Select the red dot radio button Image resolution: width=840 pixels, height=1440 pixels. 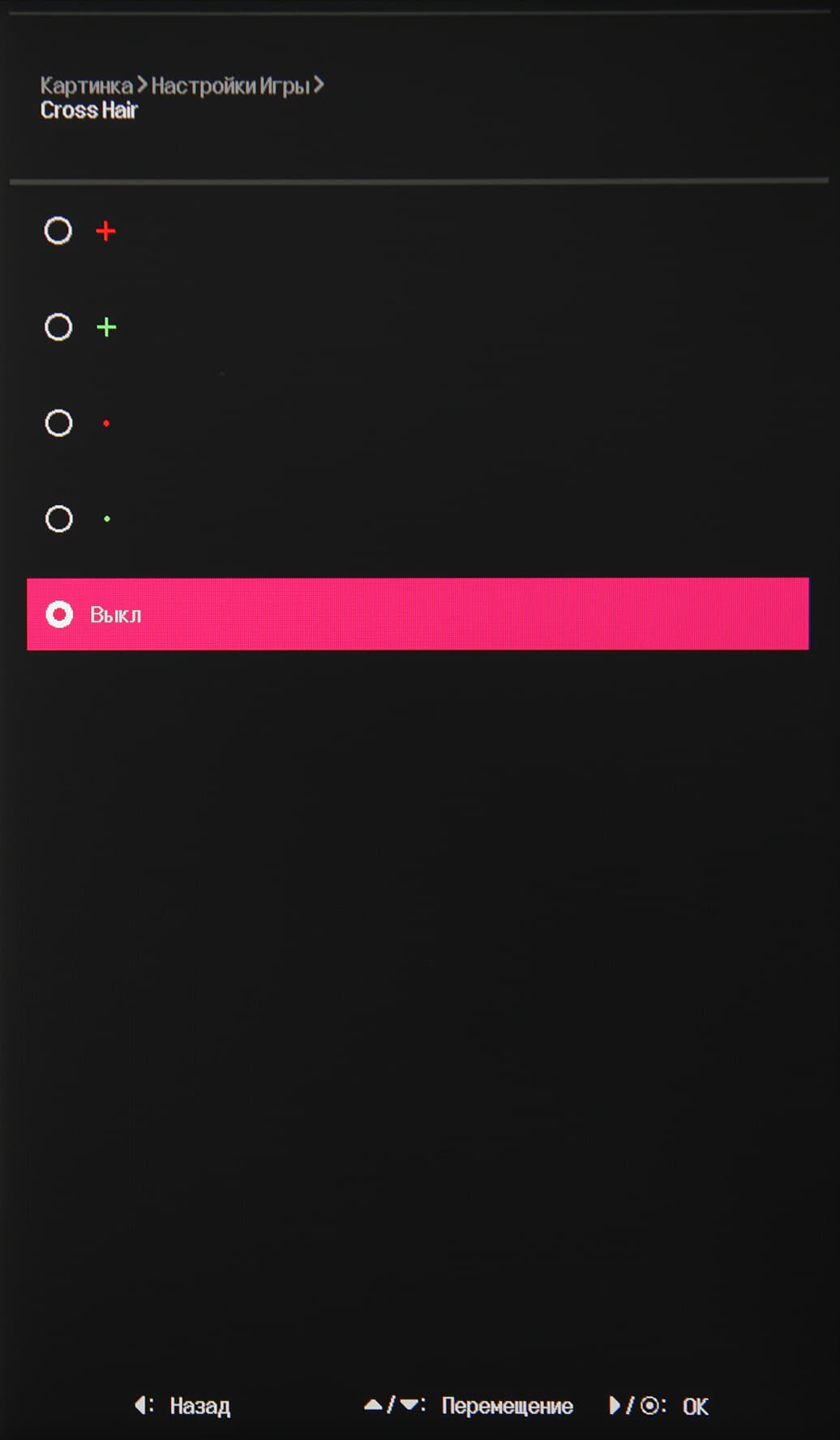pyautogui.click(x=58, y=423)
